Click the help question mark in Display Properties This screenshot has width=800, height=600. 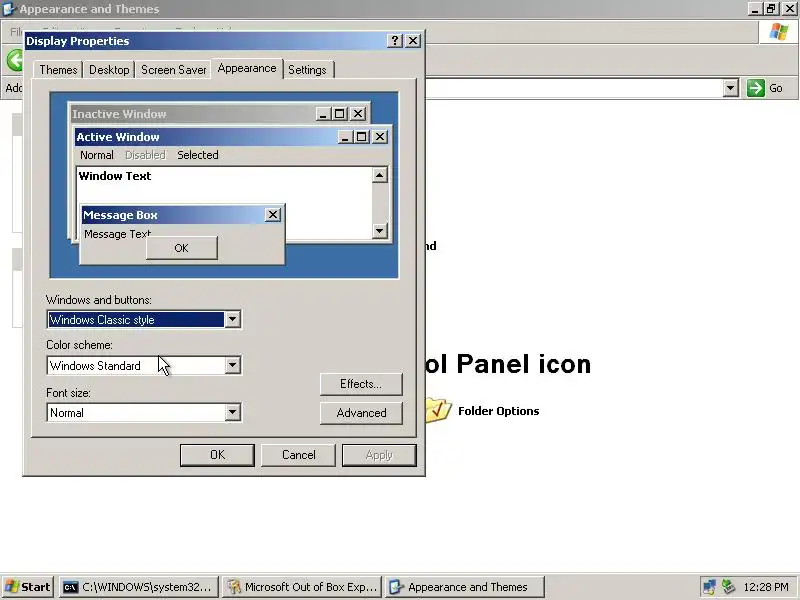pyautogui.click(x=395, y=41)
